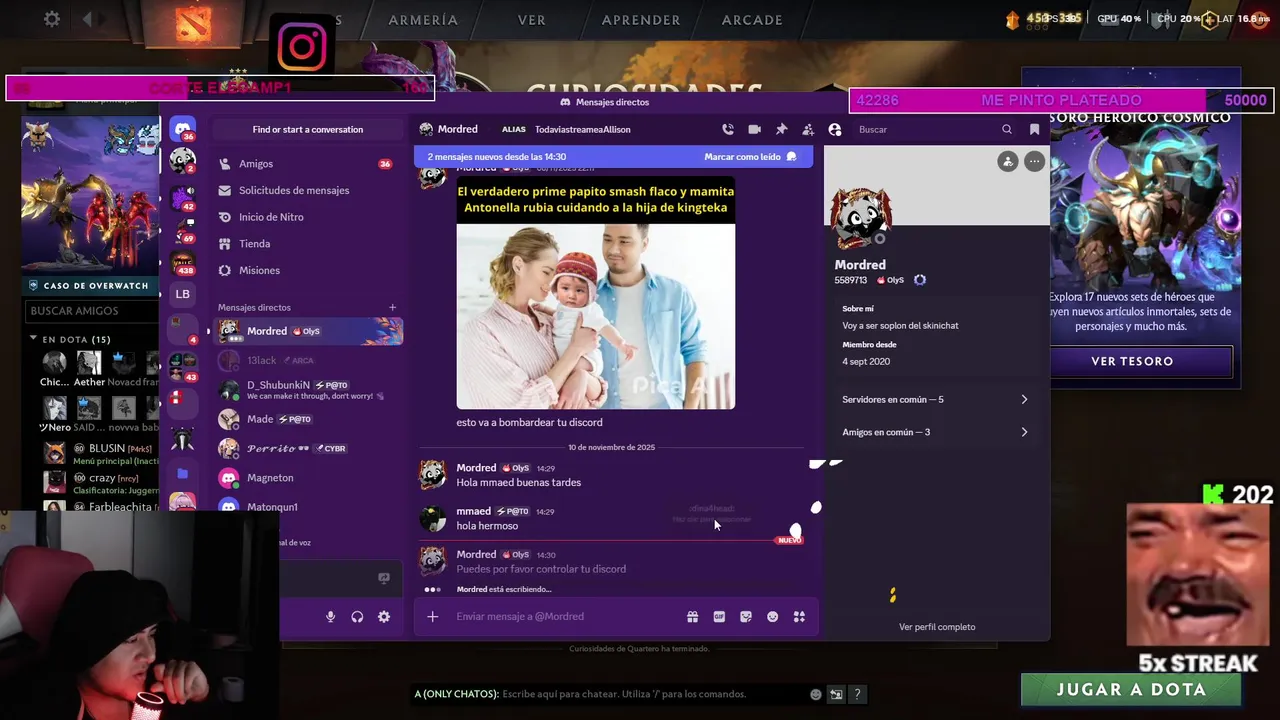Open the gift icon in message bar
The image size is (1280, 720).
[692, 617]
